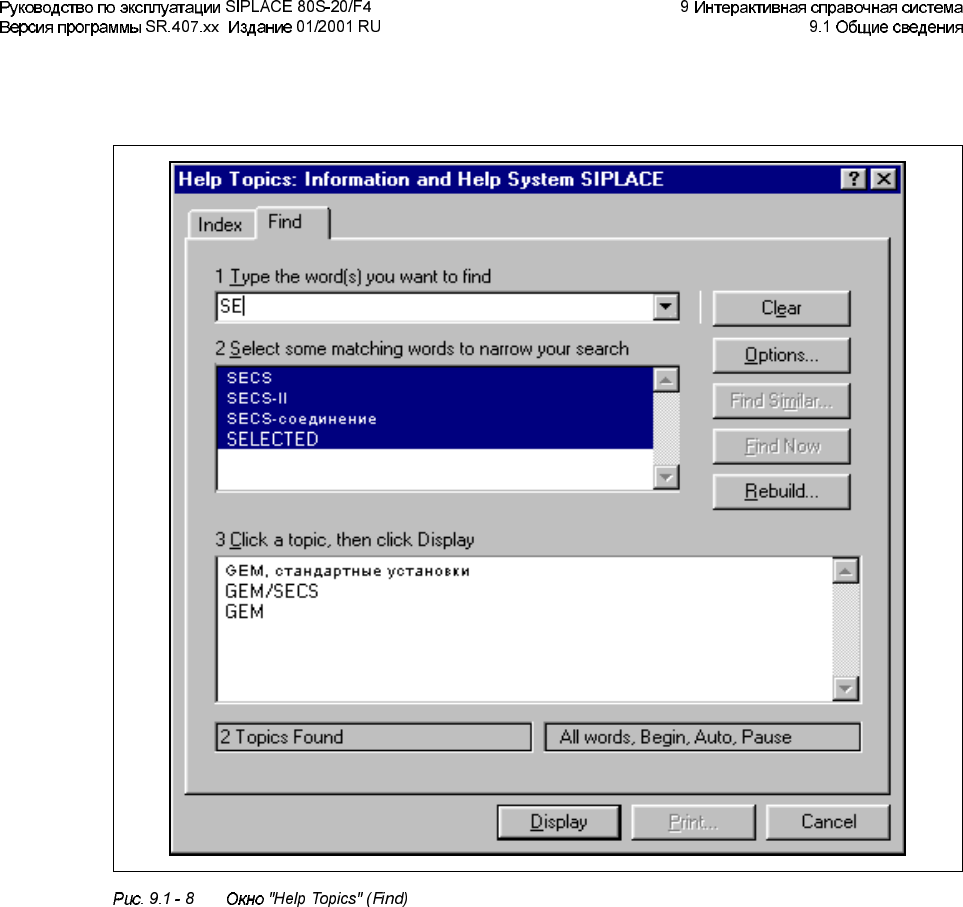This screenshot has width=963, height=907.
Task: Close the Help Topics dialog with X
Action: coord(884,179)
